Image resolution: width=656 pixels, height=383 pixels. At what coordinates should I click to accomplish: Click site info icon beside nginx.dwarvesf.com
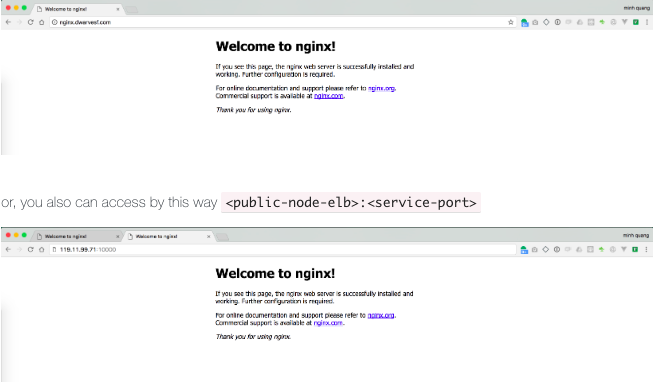click(54, 22)
